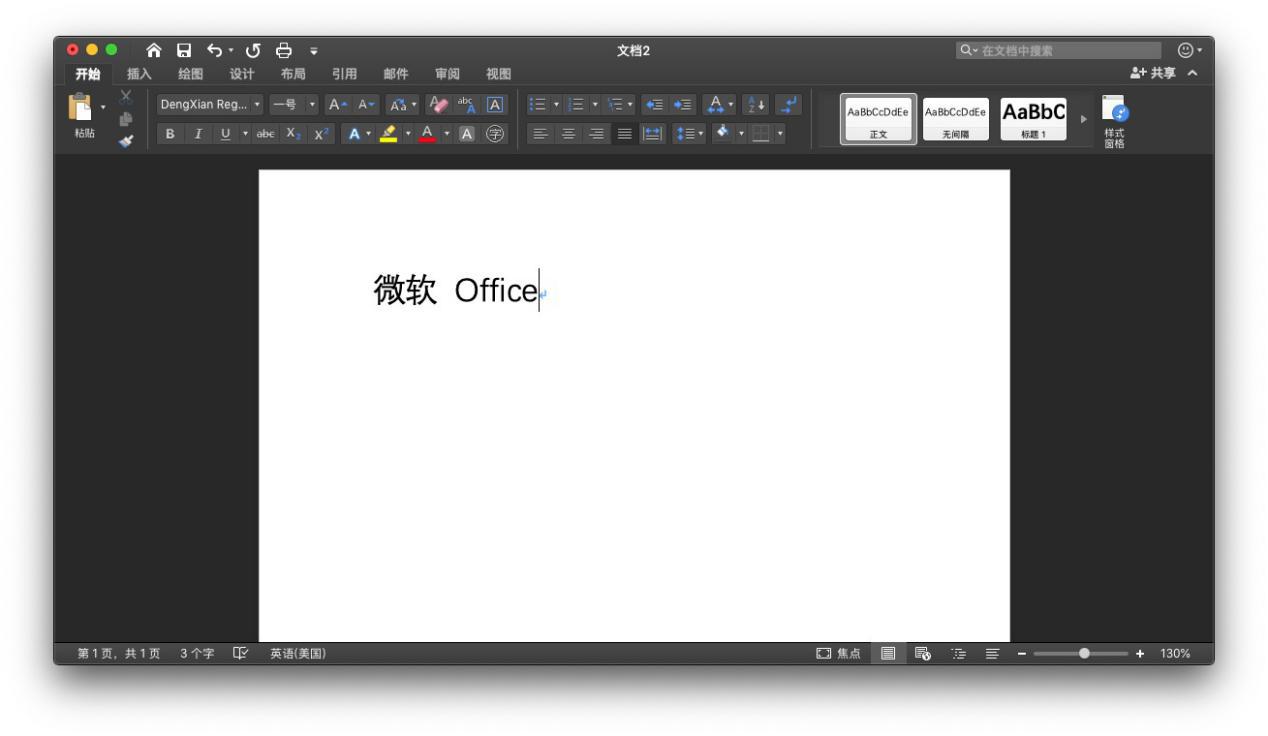Image resolution: width=1268 pixels, height=736 pixels.
Task: Expand the underline style options
Action: coord(244,133)
